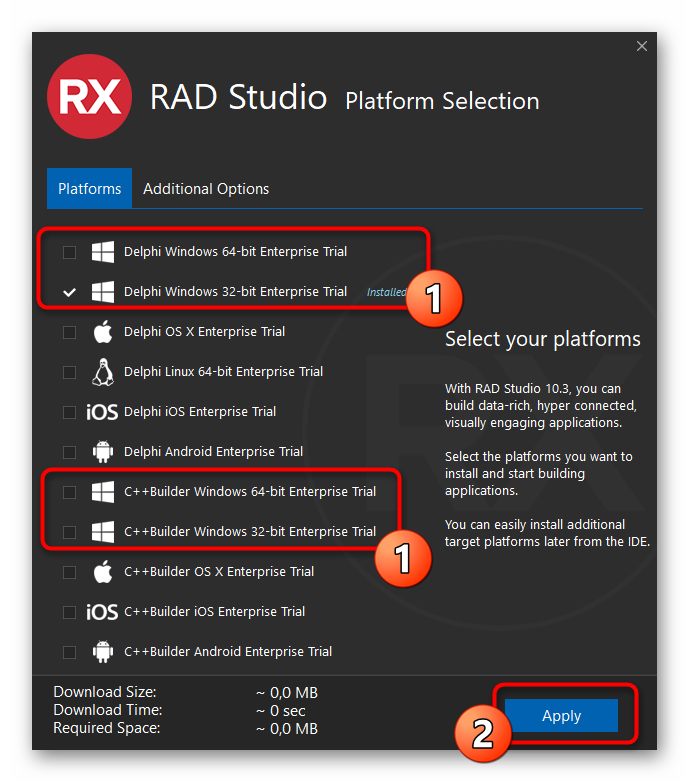Viewport: 689px width, 782px height.
Task: Click the Delphi Windows 32-bit Enterprise Trial label
Action: click(x=235, y=292)
